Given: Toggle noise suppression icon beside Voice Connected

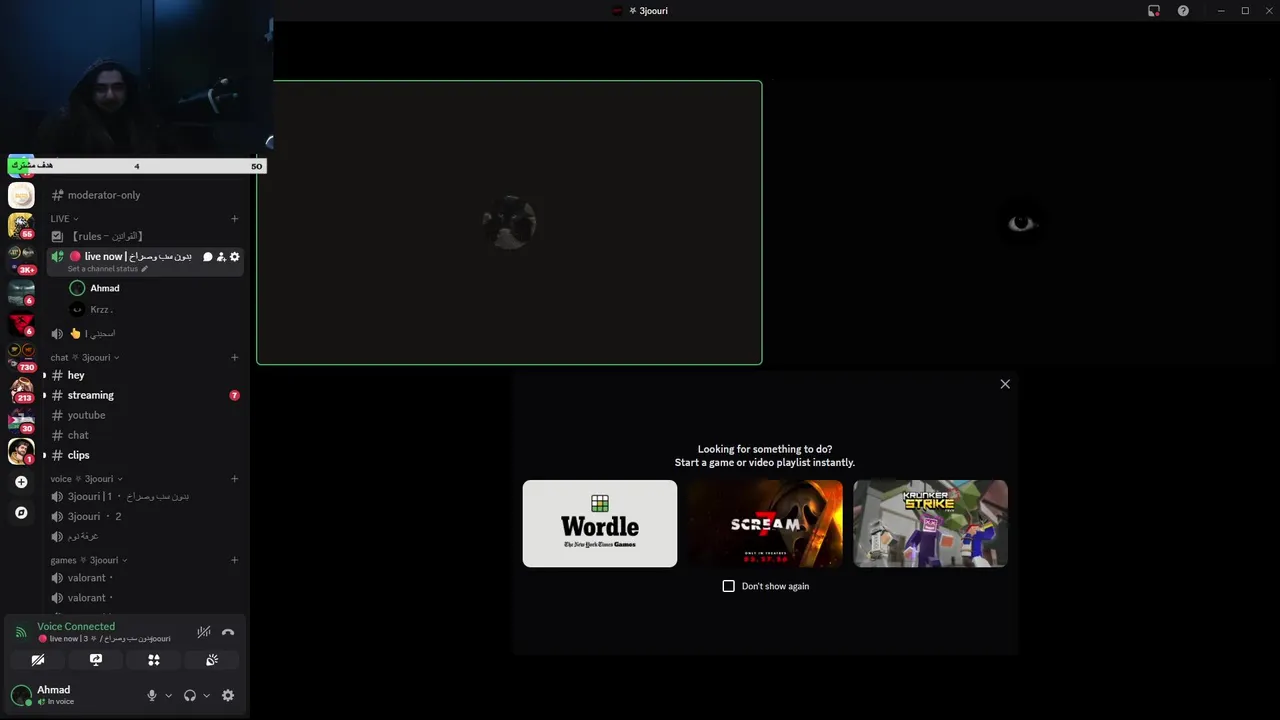Looking at the screenshot, I should [204, 632].
